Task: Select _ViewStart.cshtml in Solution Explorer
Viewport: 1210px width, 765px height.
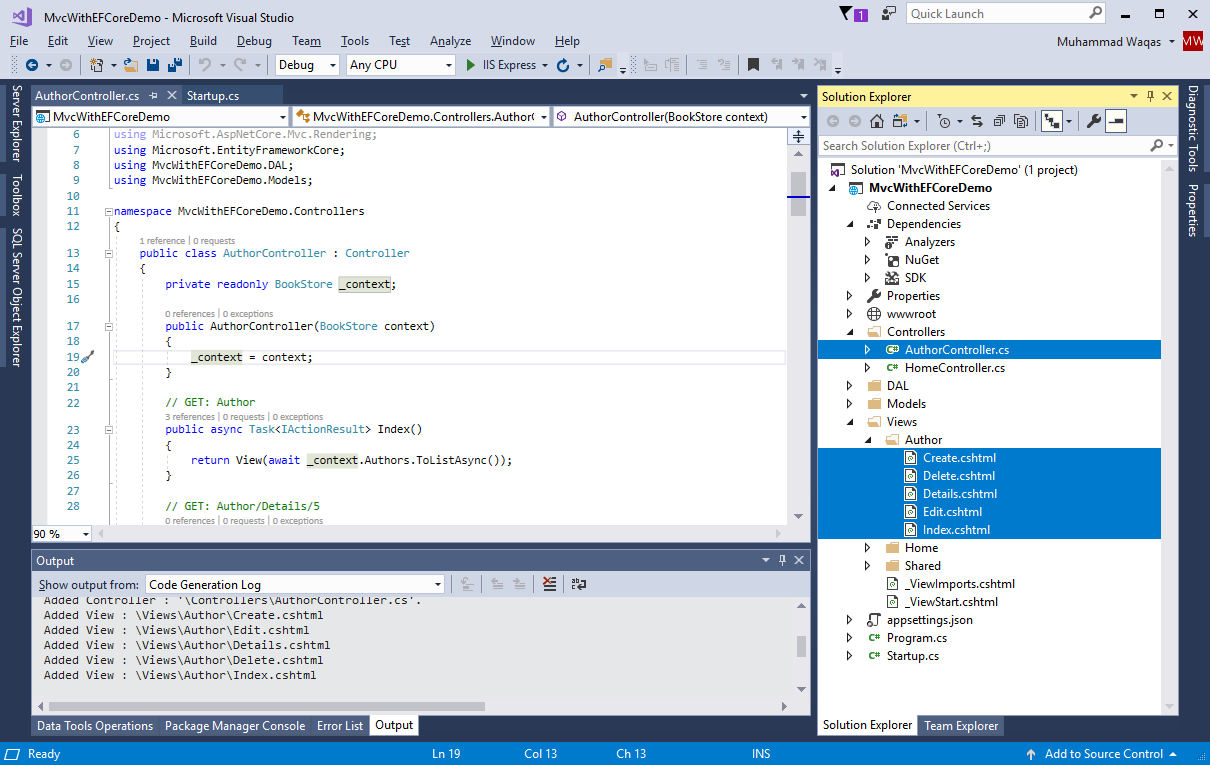Action: pyautogui.click(x=951, y=602)
